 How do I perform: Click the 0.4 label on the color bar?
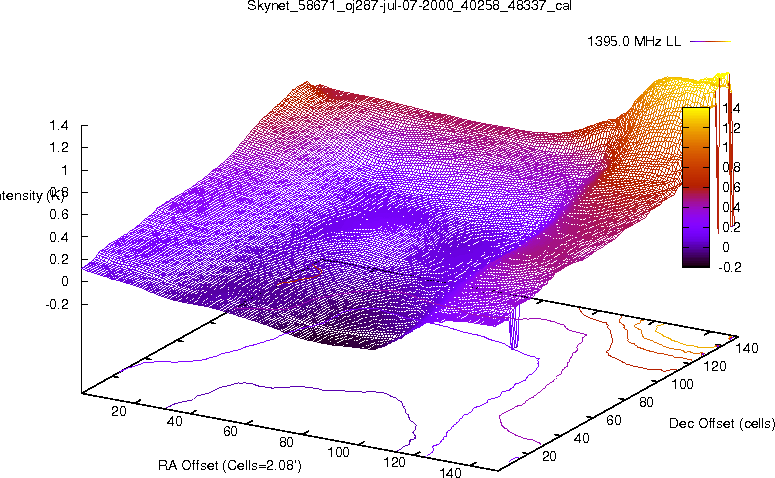[731, 207]
